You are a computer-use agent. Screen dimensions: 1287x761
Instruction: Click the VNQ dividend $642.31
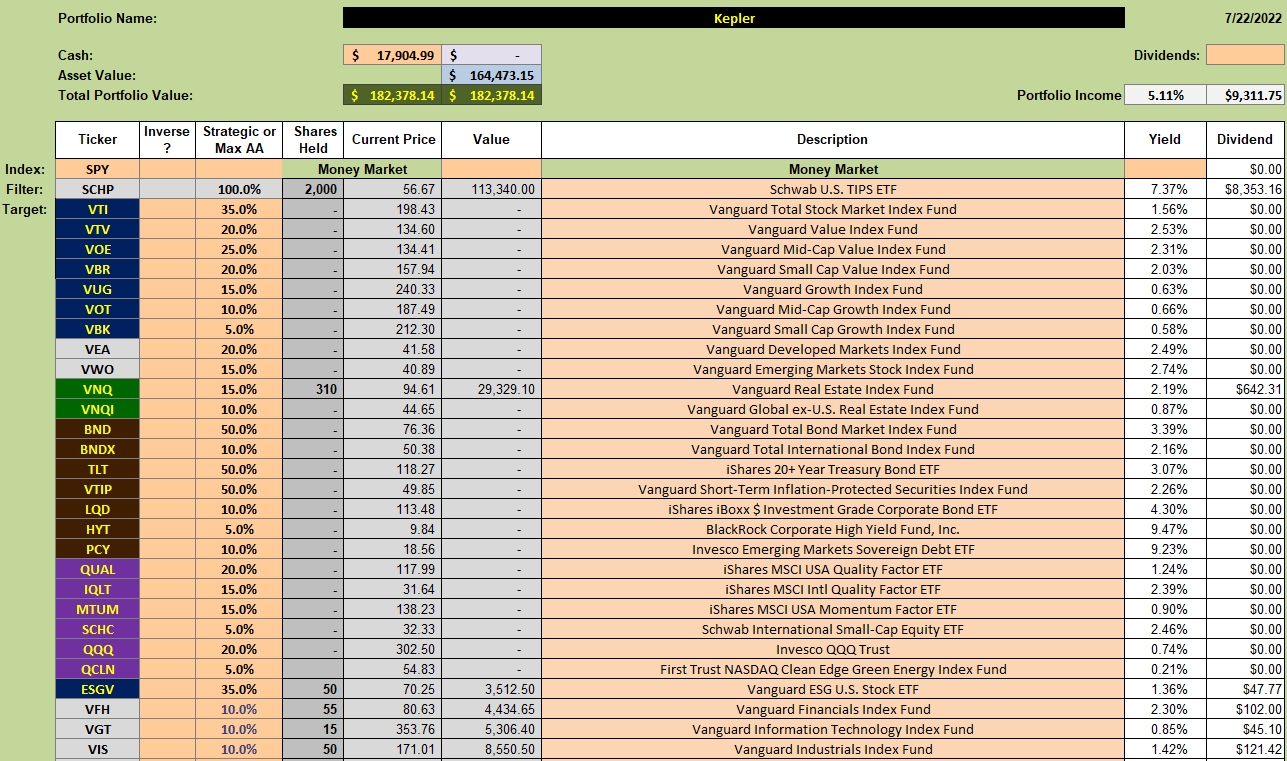[1245, 389]
